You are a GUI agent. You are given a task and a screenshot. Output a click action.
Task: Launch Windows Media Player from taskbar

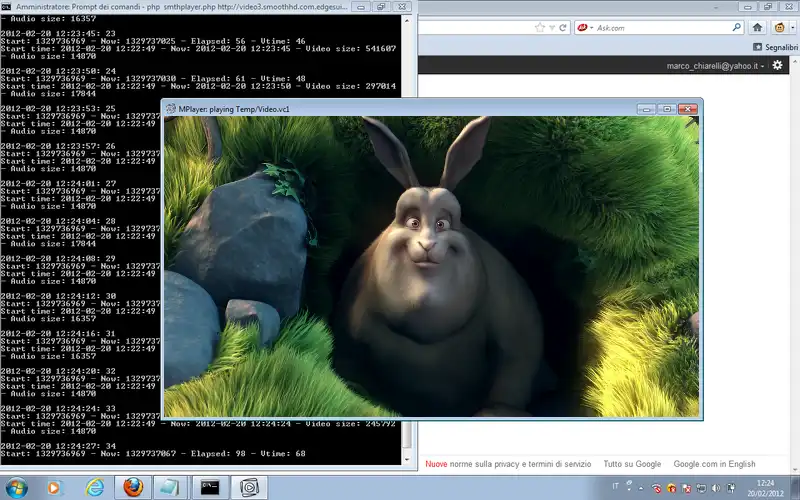tap(53, 488)
